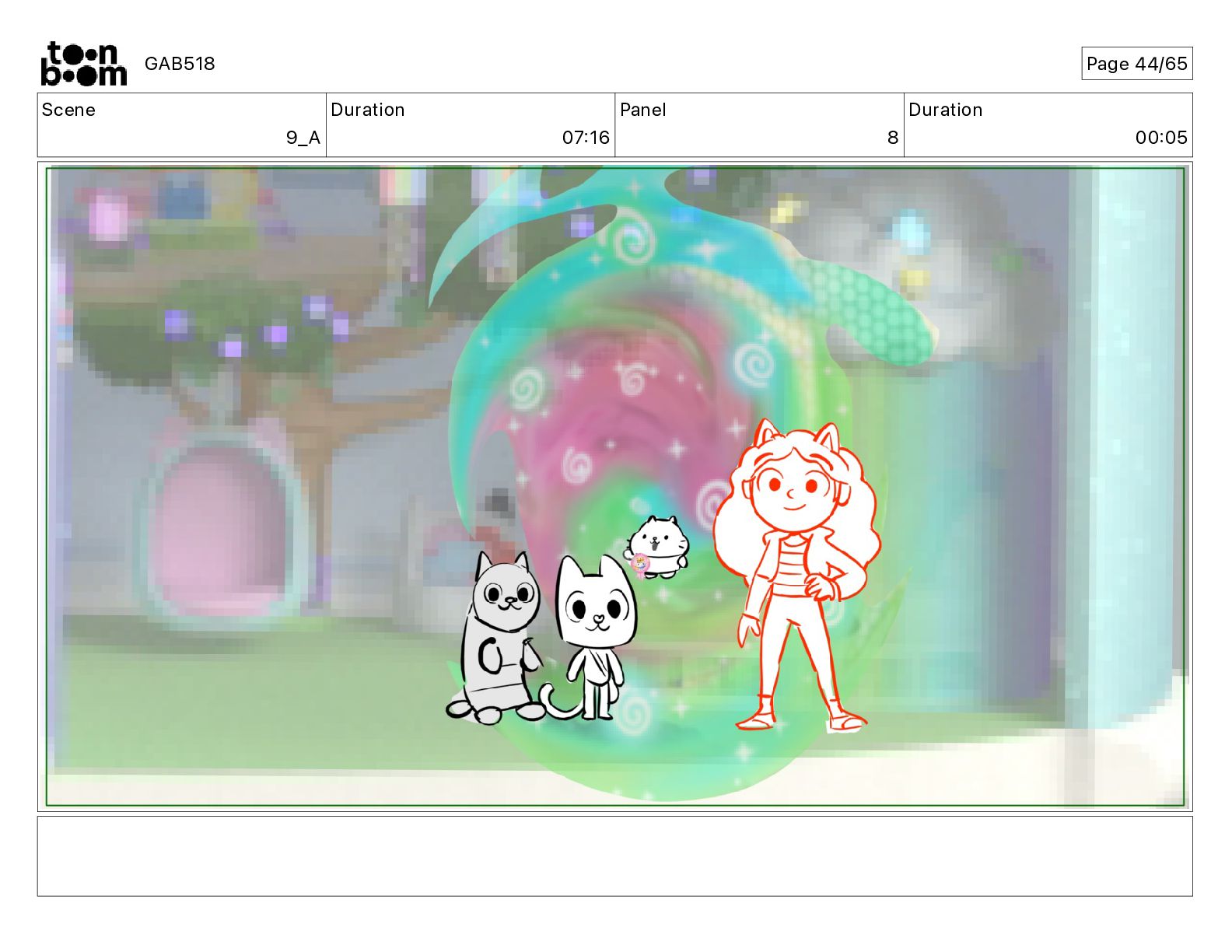Click the Duration label beside Scene
The image size is (1232, 952).
coord(368,110)
